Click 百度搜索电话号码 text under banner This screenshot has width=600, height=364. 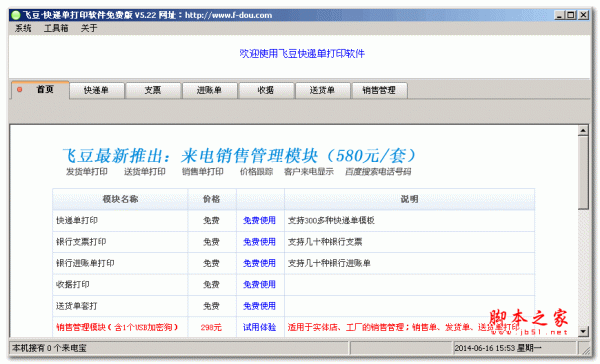point(378,172)
